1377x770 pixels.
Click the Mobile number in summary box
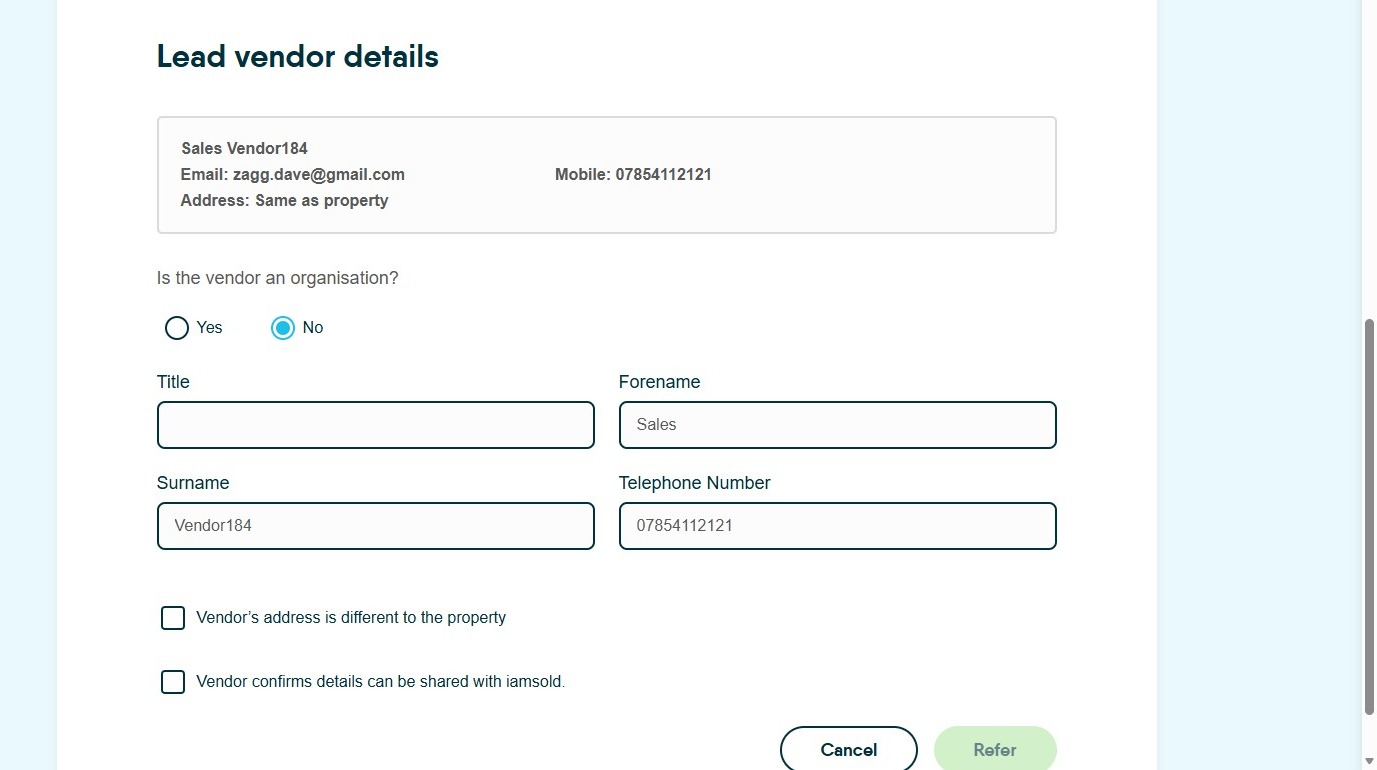pos(633,175)
